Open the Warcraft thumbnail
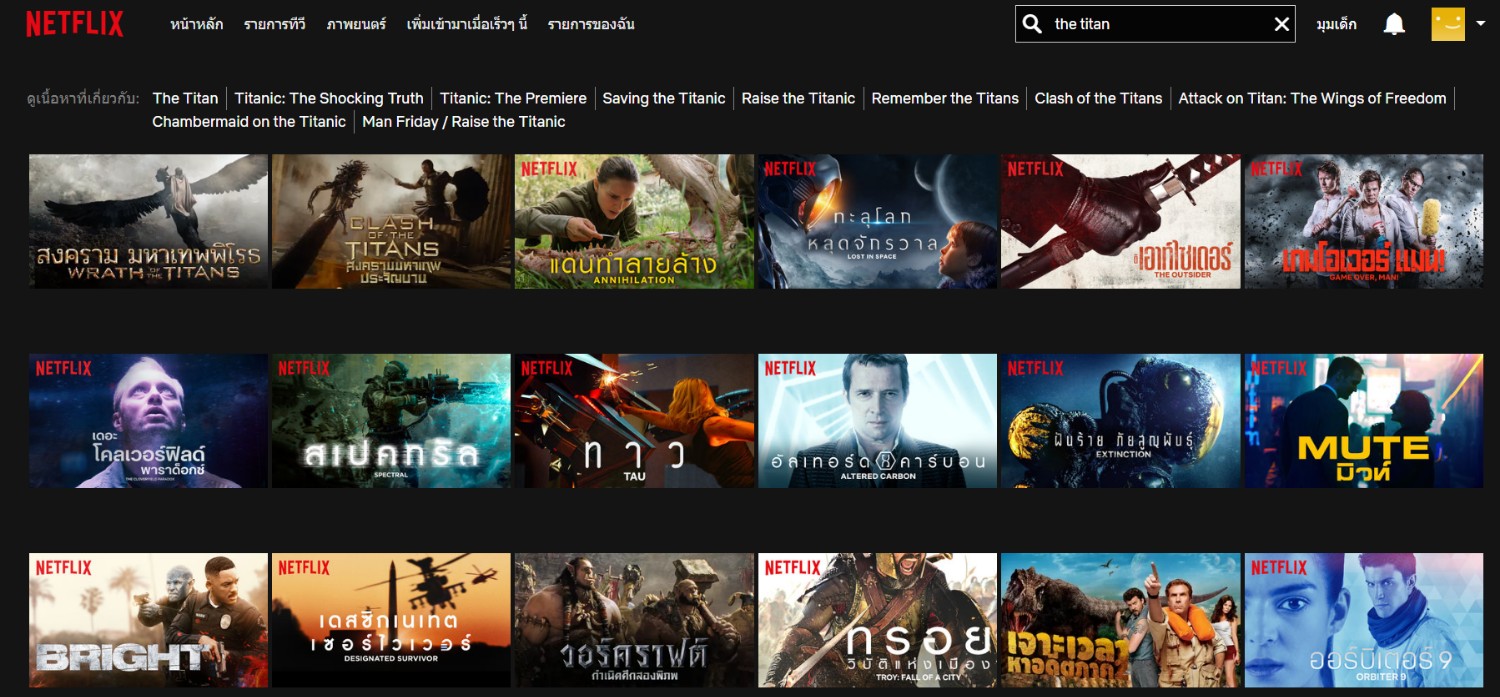 [634, 620]
